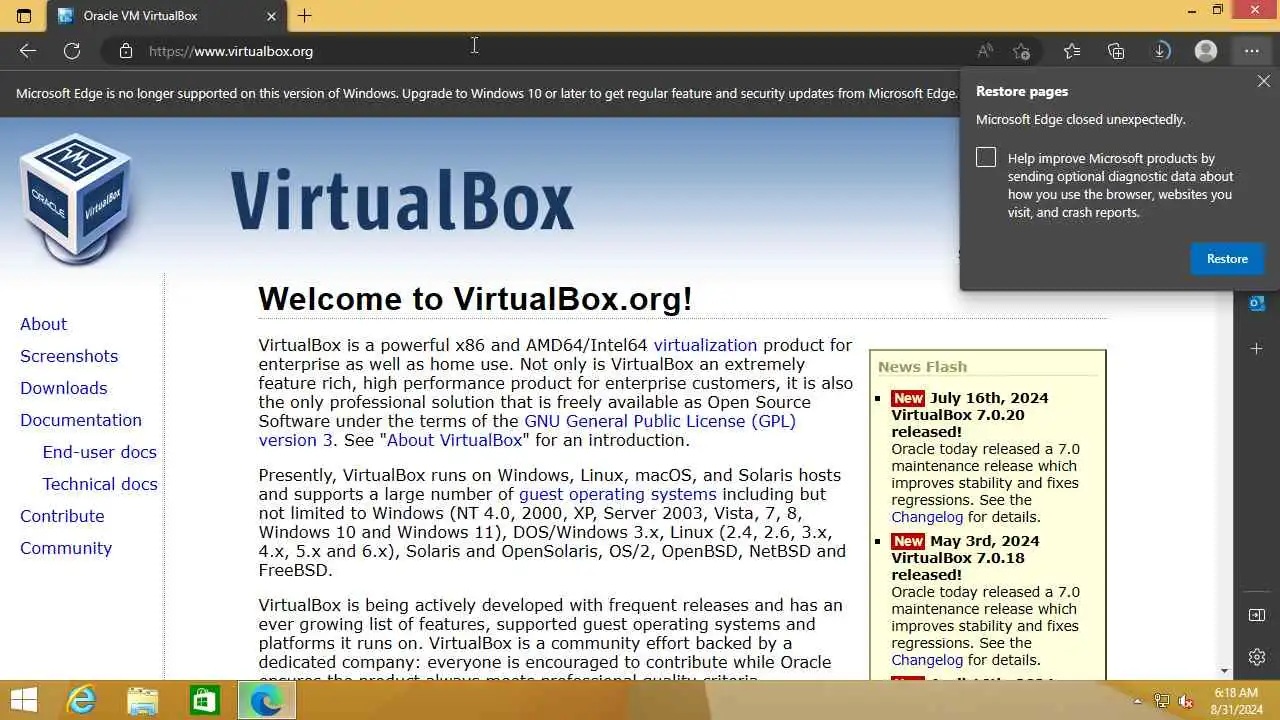Screen dimensions: 1280x720
Task: Open the muted volume tray icon
Action: click(1186, 701)
